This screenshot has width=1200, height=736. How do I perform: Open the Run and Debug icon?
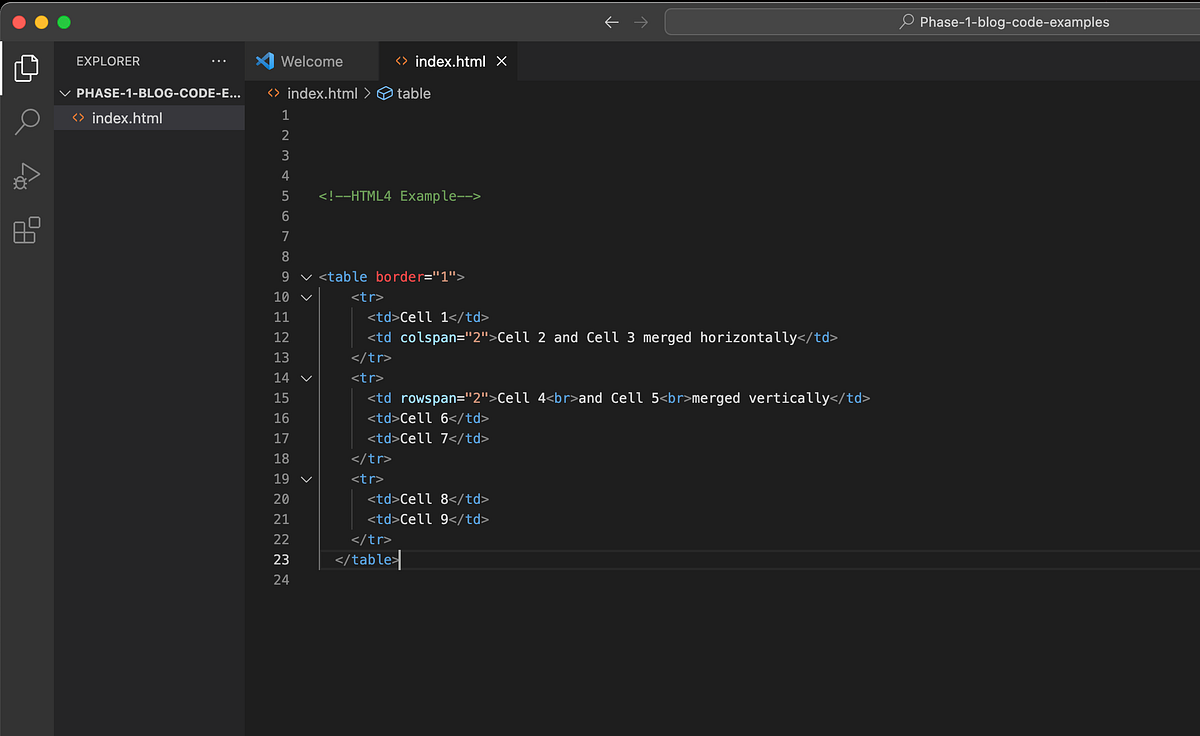click(26, 176)
